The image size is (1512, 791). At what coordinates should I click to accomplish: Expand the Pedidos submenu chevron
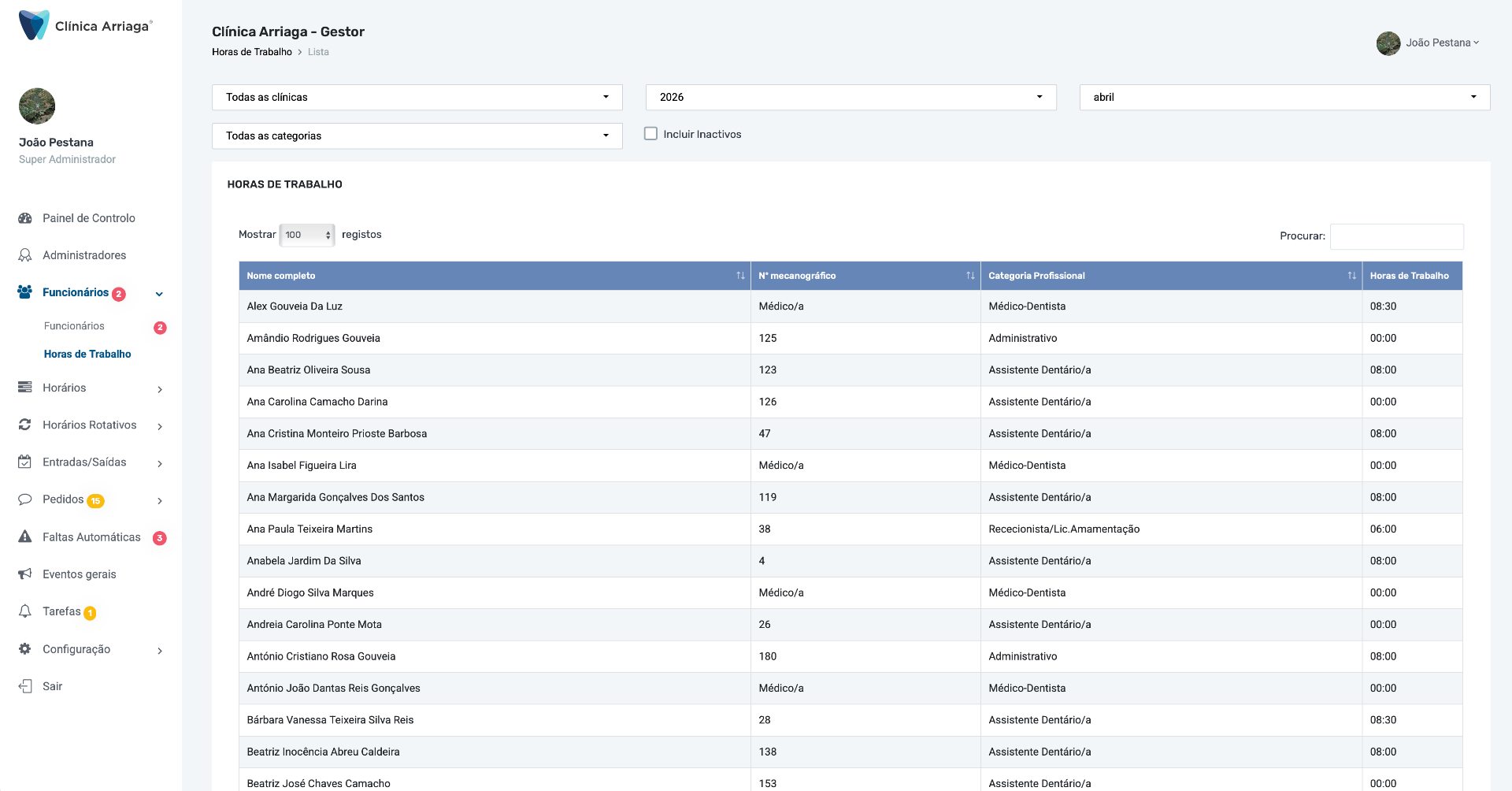160,501
